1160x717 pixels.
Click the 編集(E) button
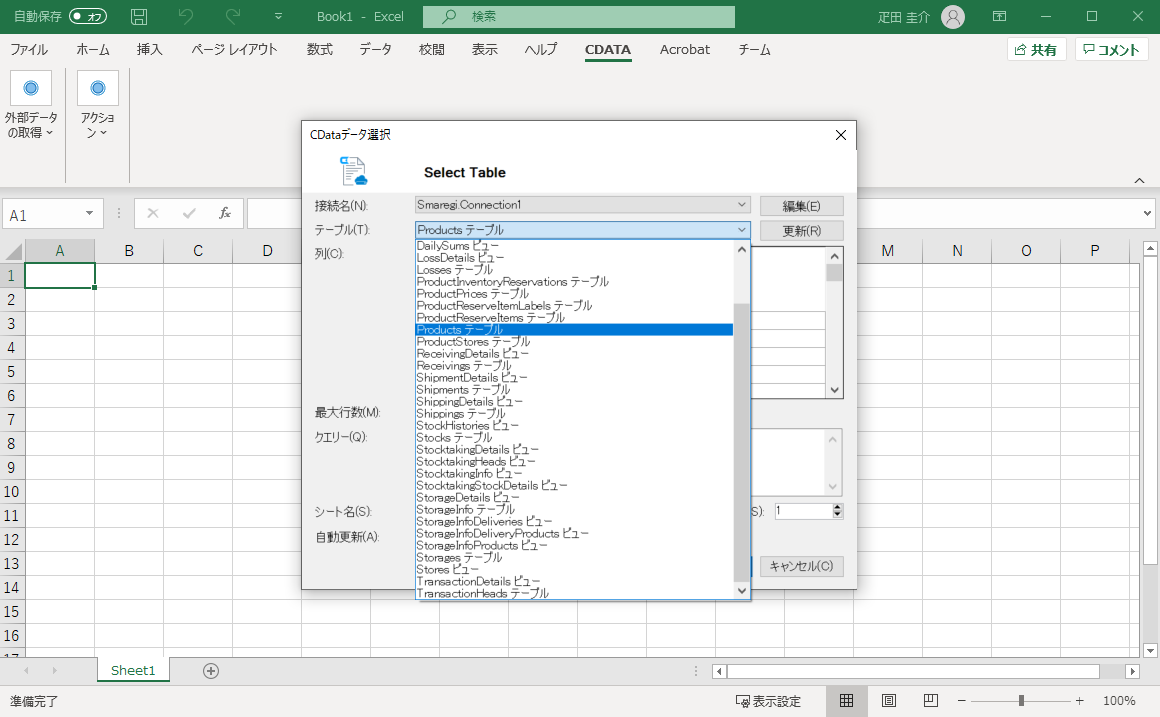pos(801,204)
